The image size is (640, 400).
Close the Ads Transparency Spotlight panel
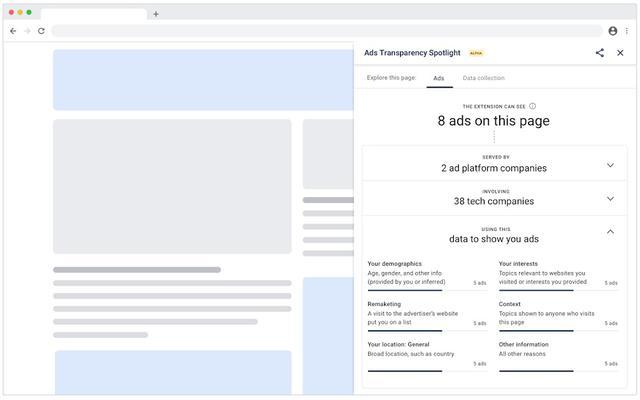pos(620,53)
